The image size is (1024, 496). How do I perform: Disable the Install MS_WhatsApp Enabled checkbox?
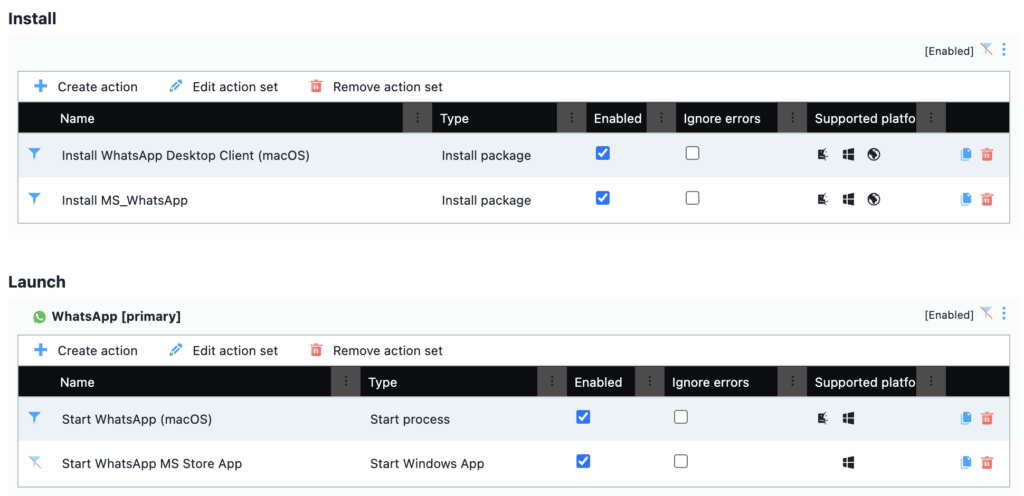[602, 198]
